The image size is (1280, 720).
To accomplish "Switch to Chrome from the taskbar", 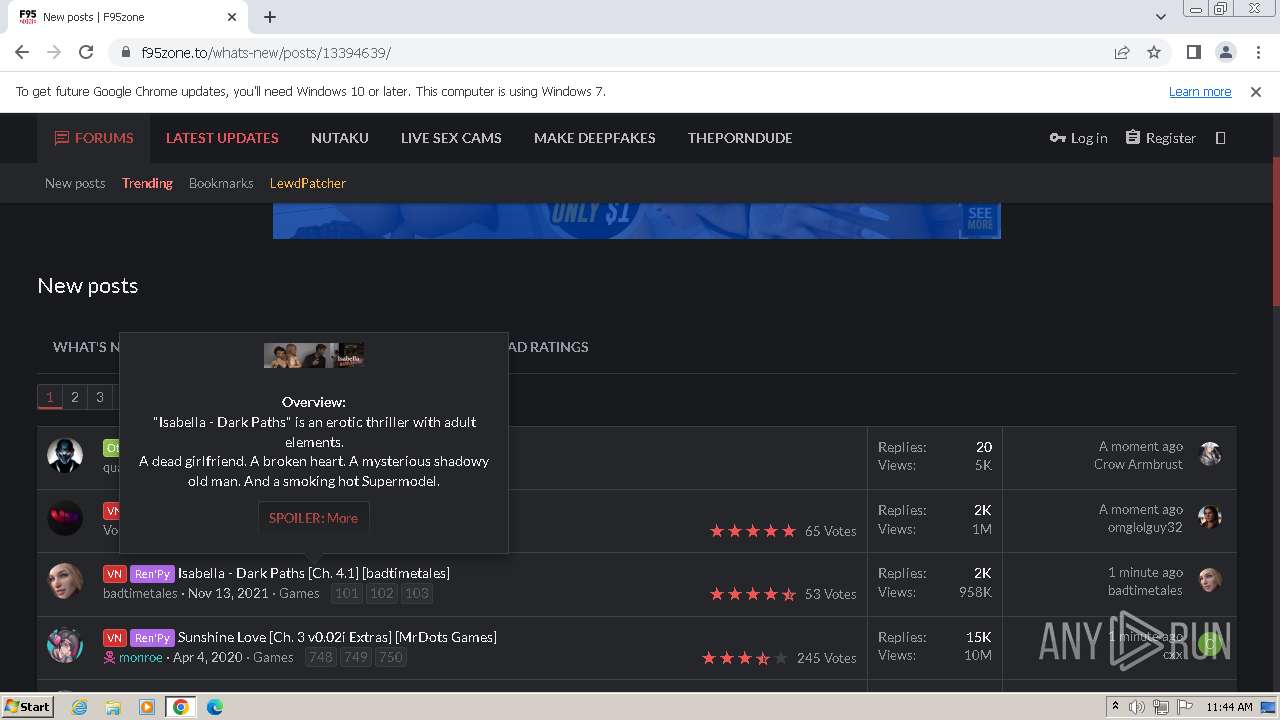I will (x=181, y=707).
